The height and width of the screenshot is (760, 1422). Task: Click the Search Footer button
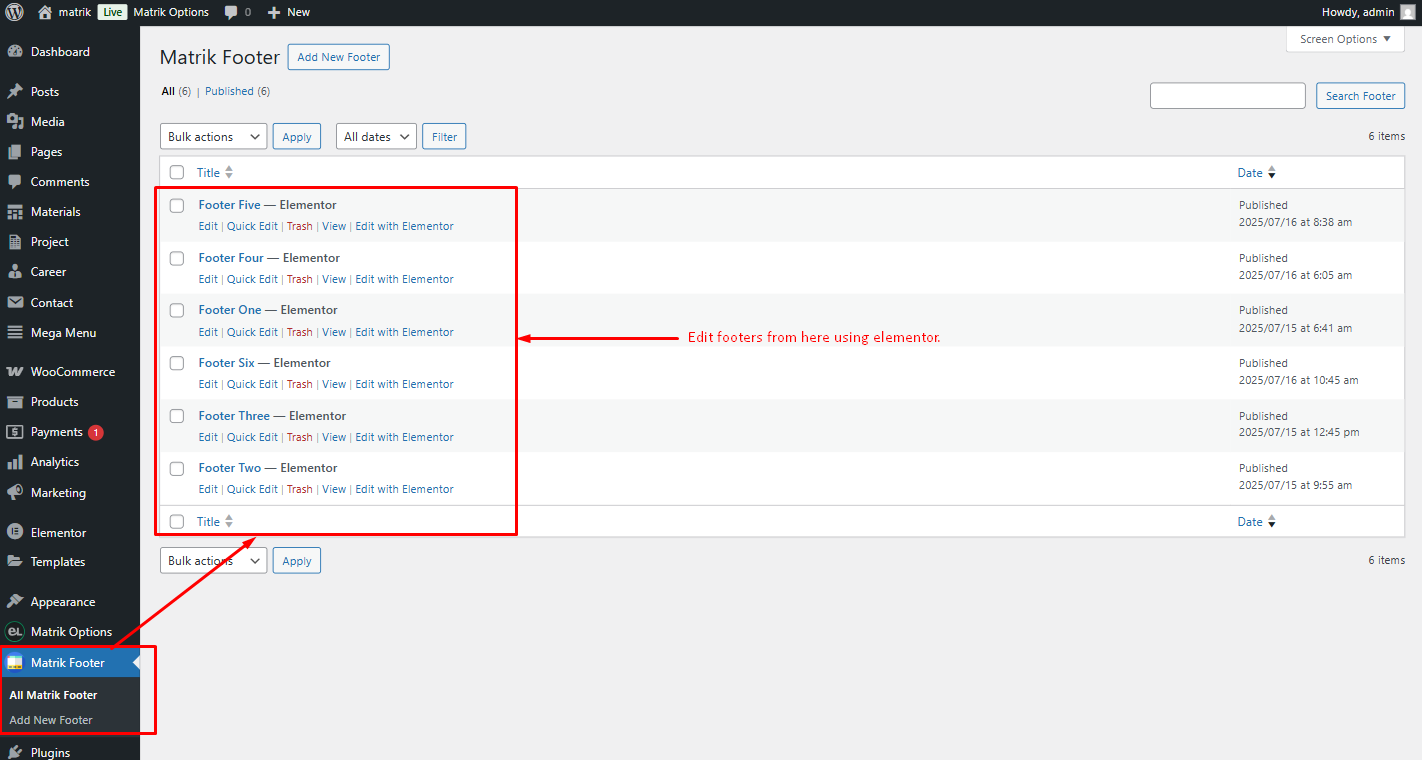[1360, 96]
